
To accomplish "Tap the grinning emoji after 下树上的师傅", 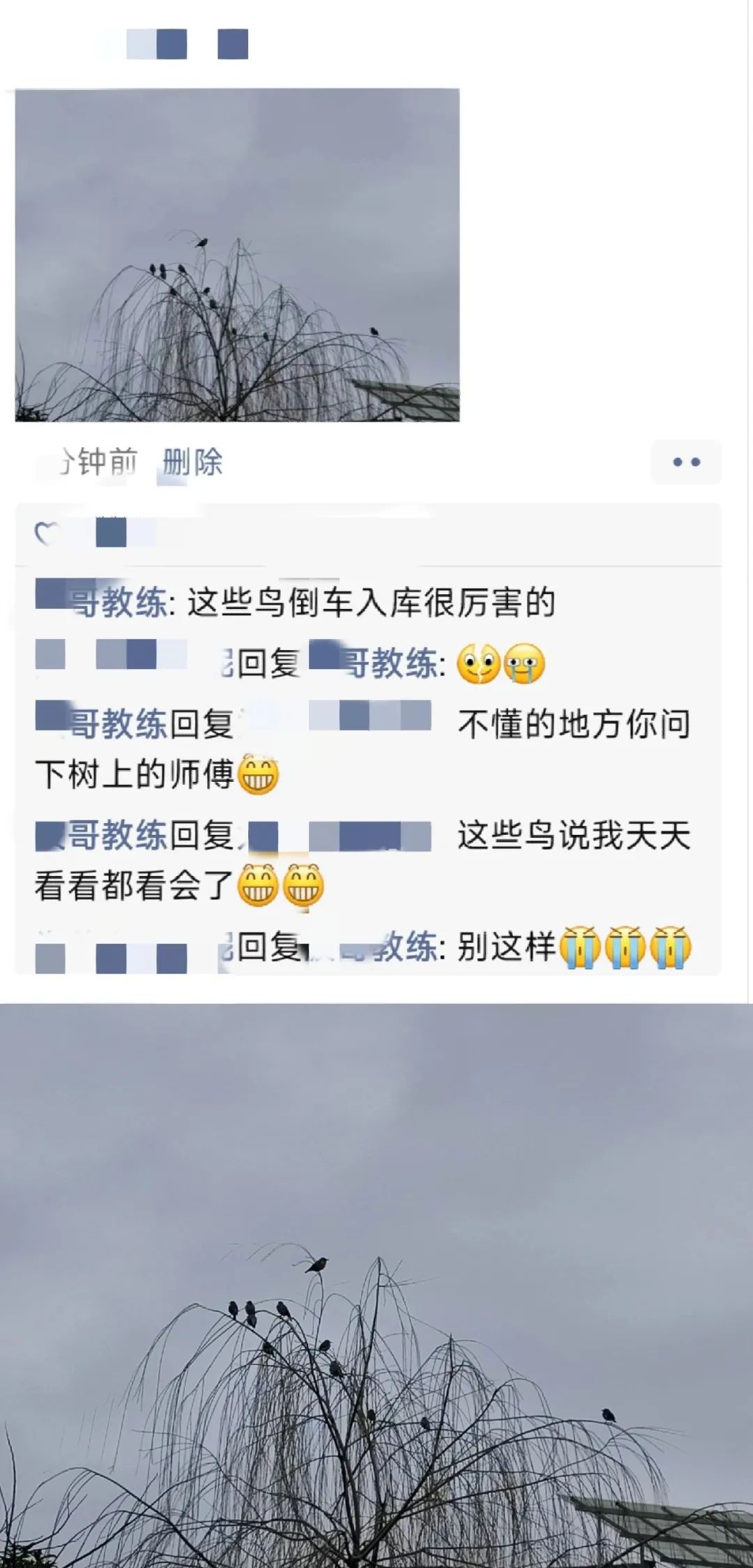I will click(259, 775).
